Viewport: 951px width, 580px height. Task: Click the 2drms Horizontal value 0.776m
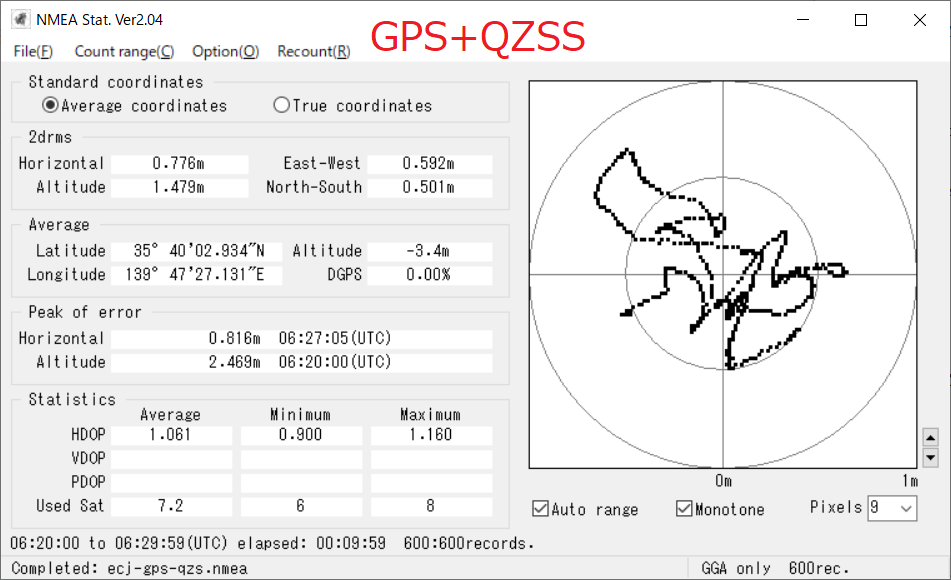180,164
